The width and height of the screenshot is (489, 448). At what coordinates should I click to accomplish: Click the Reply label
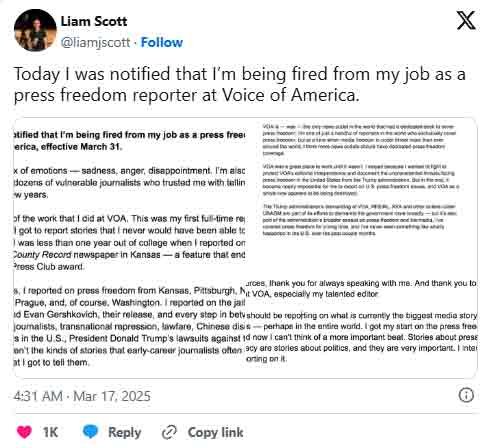point(125,432)
